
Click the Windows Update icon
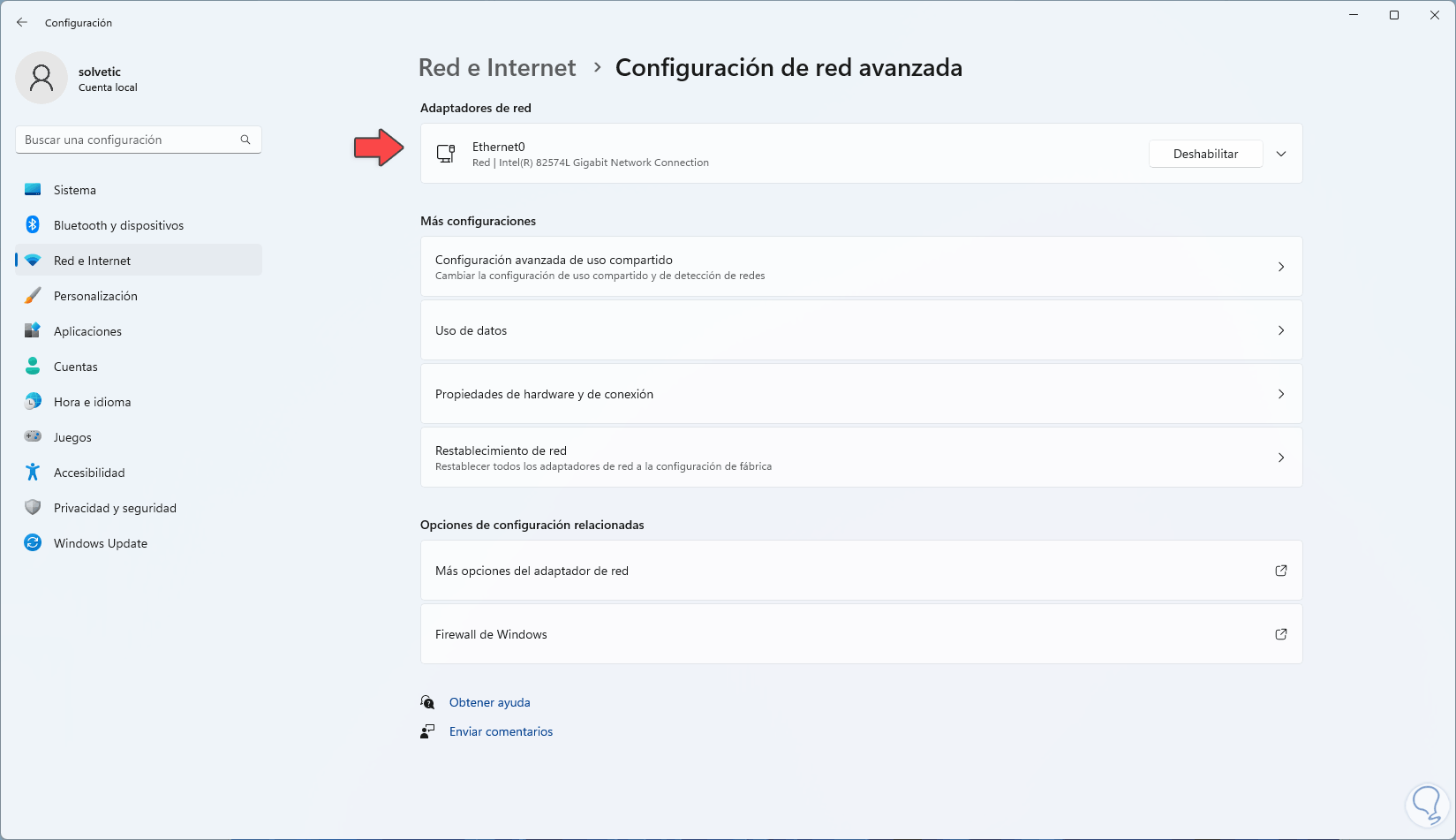pyautogui.click(x=33, y=543)
